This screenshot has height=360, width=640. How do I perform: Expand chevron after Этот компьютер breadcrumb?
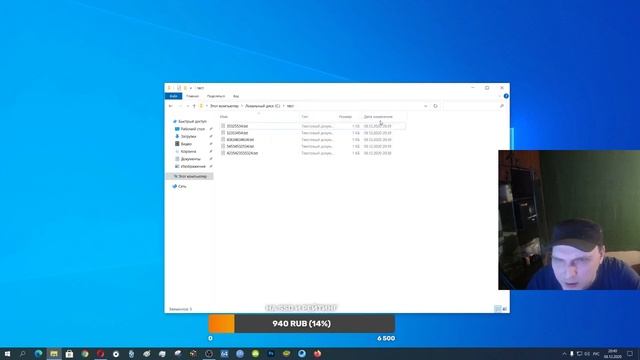coord(242,106)
